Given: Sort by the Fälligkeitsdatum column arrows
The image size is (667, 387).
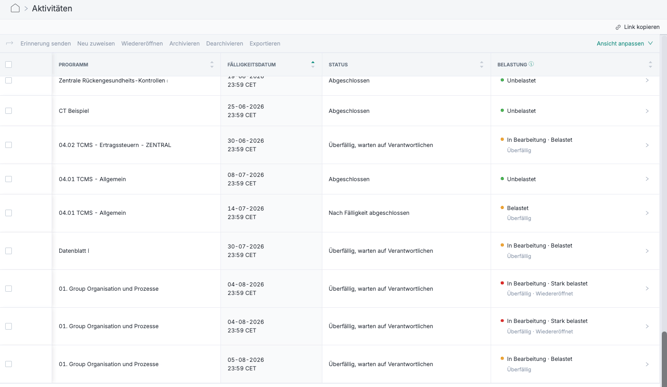Looking at the screenshot, I should point(313,65).
